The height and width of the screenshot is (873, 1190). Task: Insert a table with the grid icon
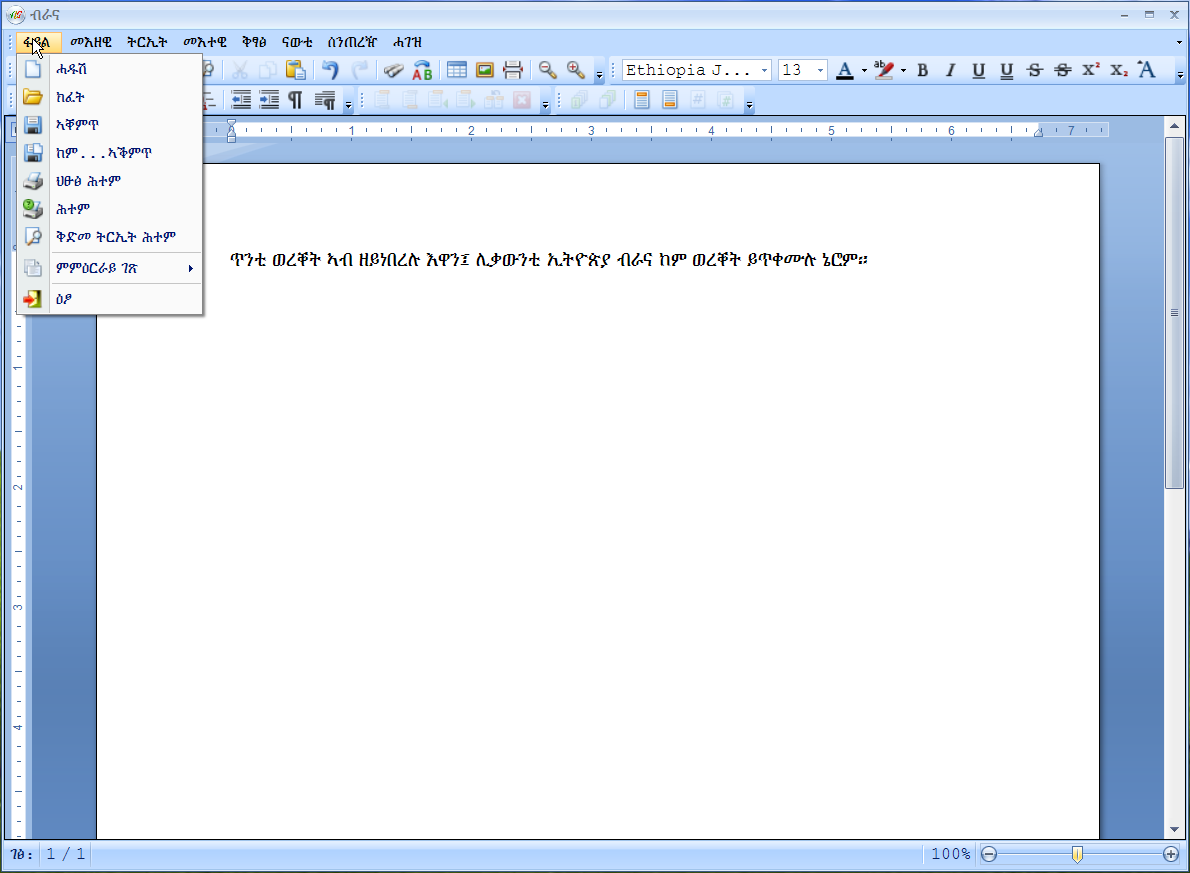click(457, 70)
